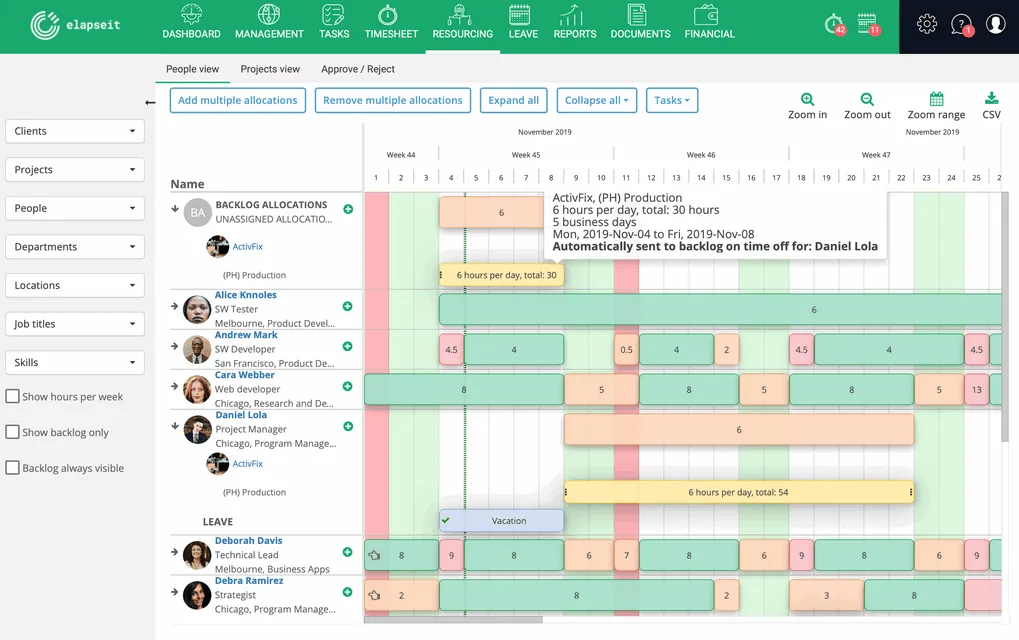Open the Locations filter dropdown

tap(75, 285)
